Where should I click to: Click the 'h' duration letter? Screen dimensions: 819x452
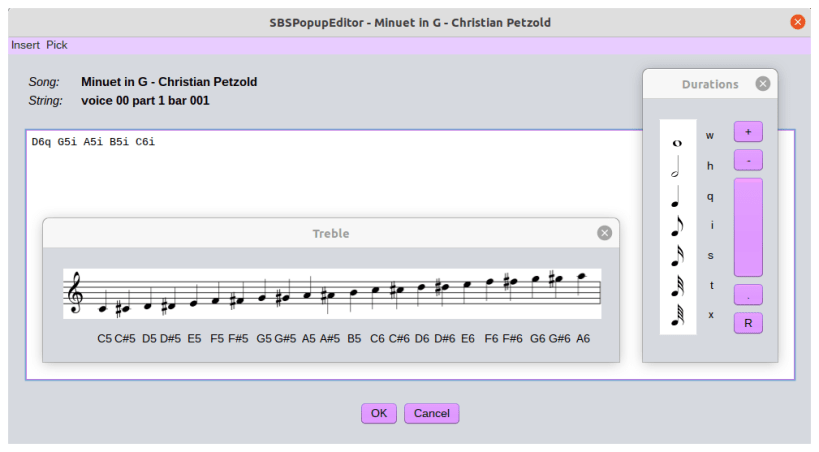[710, 166]
